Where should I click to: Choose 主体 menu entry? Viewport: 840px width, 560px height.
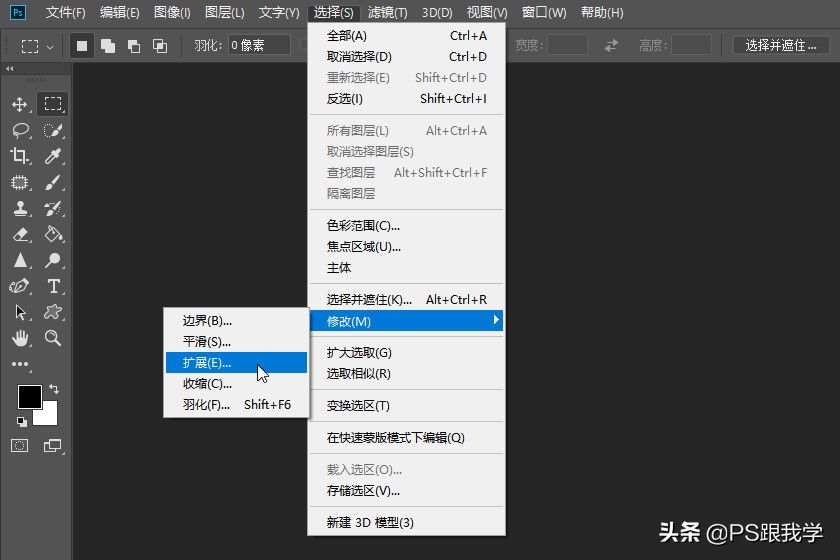(x=407, y=267)
